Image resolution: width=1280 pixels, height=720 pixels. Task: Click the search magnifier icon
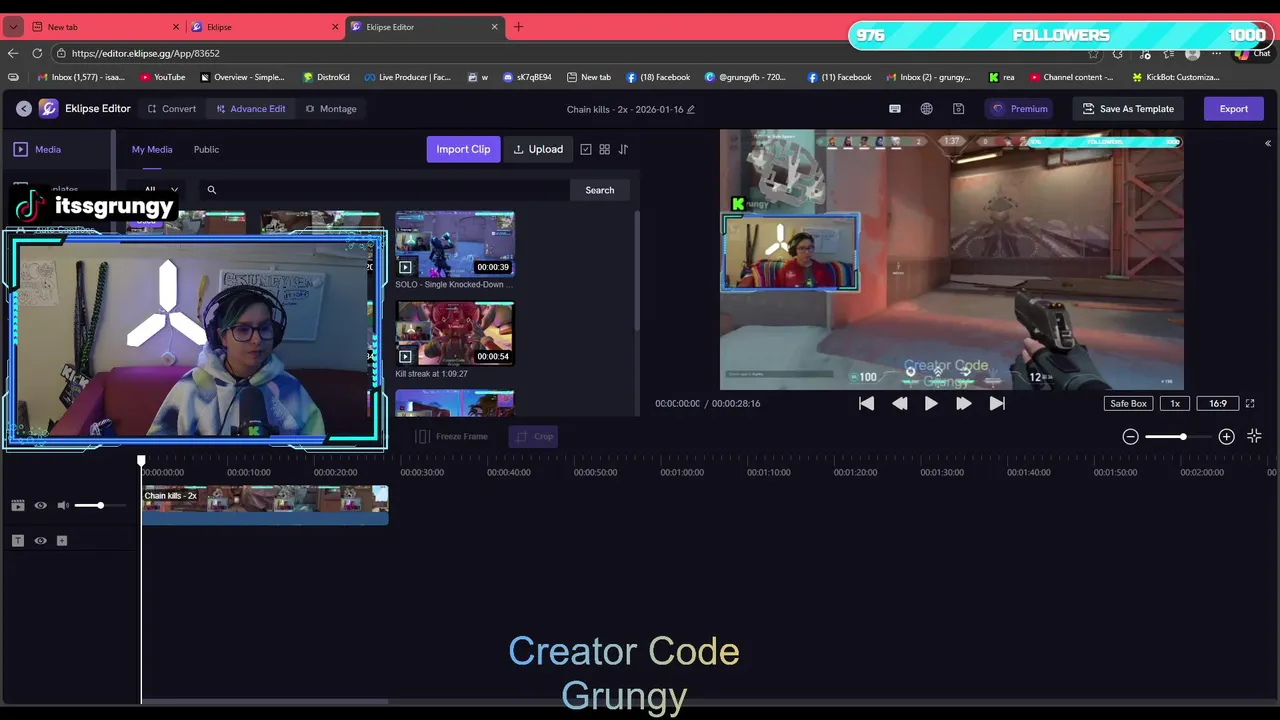point(211,190)
